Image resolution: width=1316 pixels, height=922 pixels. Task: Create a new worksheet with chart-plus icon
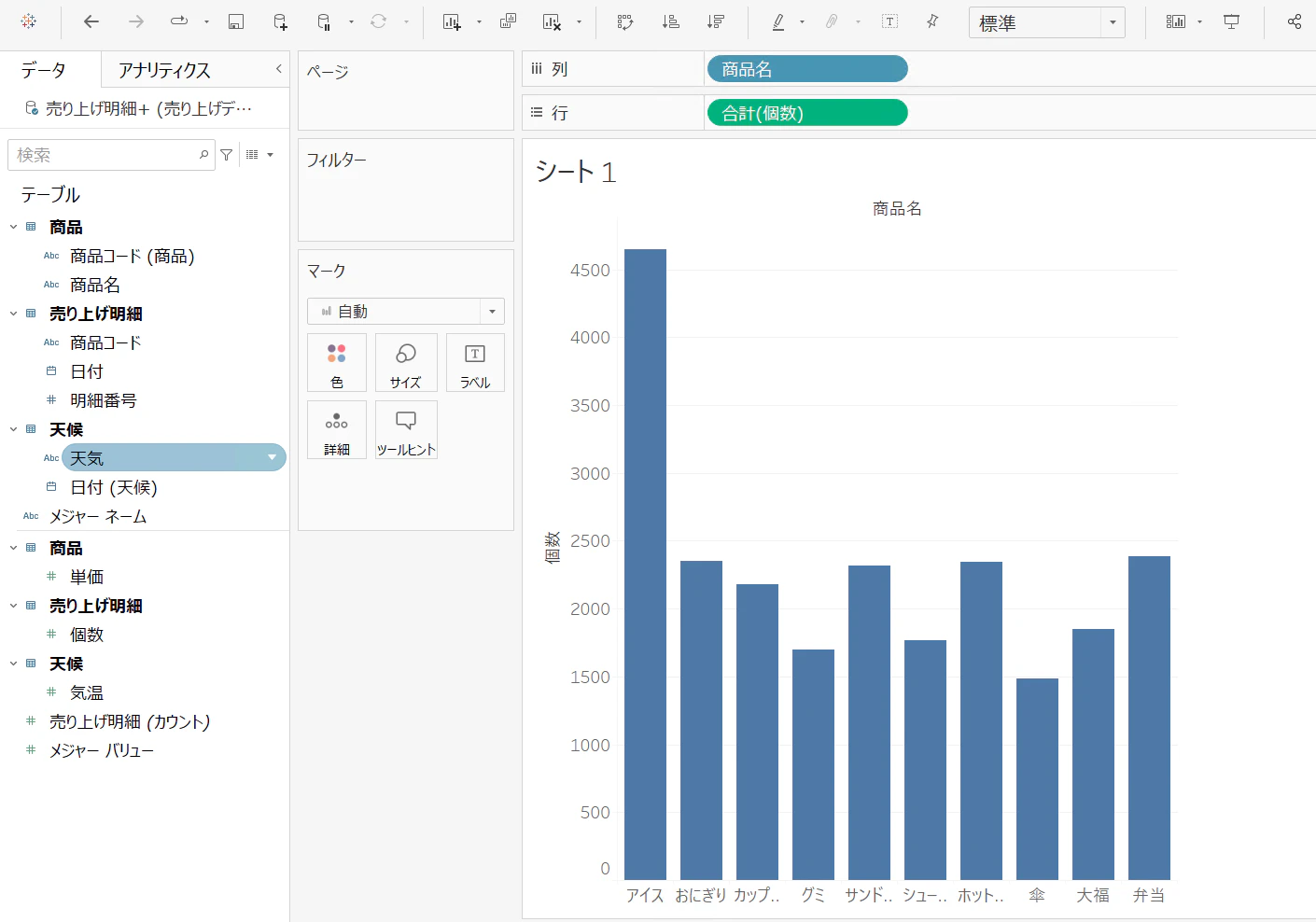[x=452, y=21]
